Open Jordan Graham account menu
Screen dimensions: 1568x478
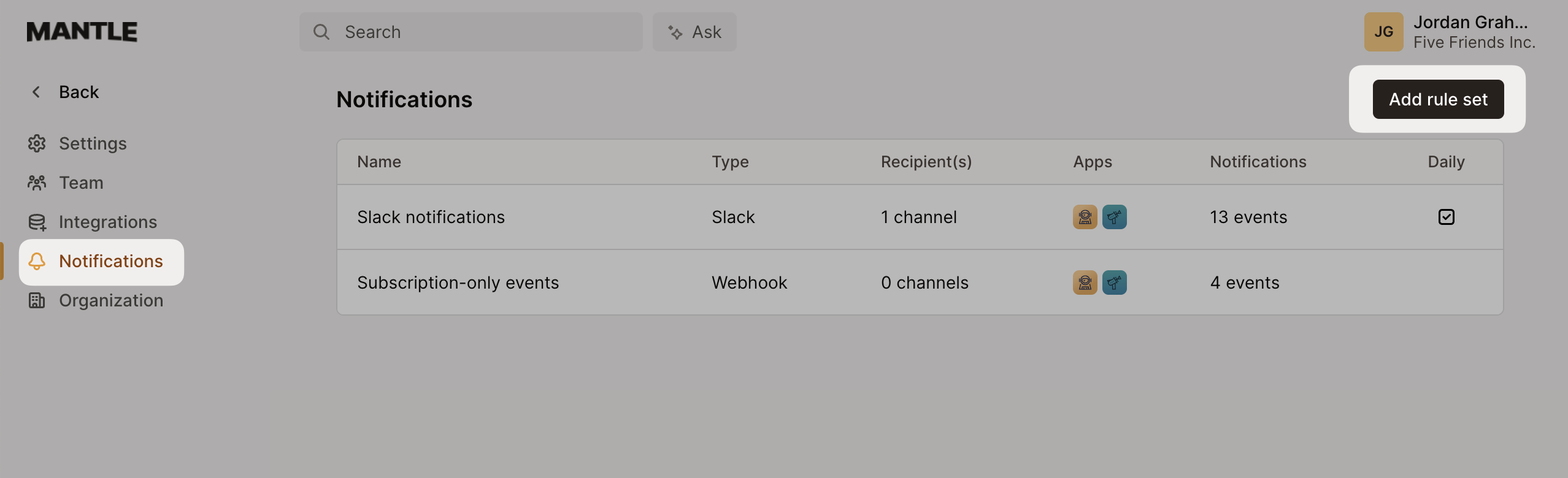pos(1450,32)
